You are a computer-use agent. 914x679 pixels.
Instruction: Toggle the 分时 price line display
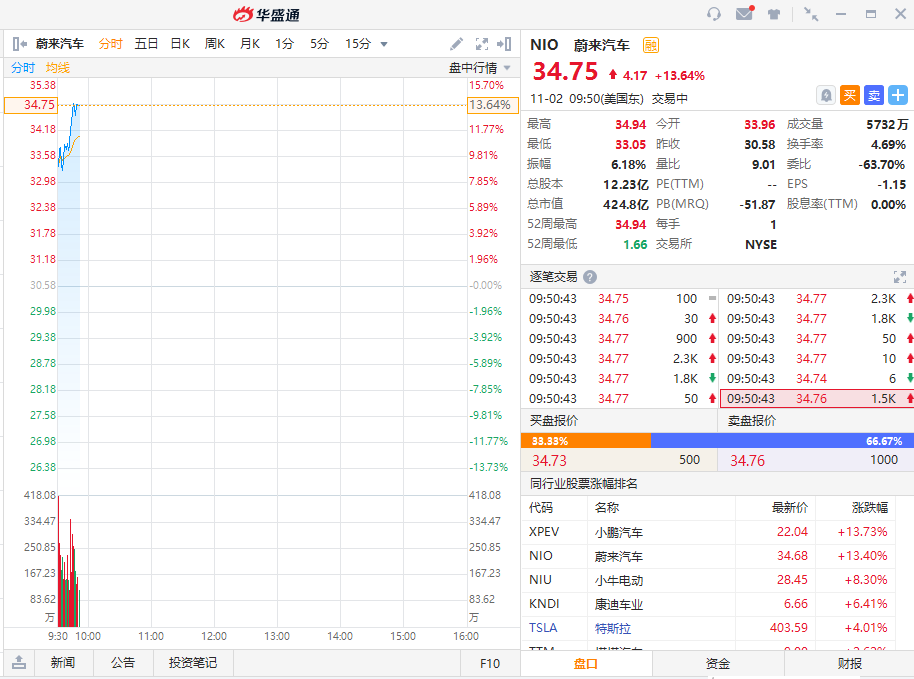click(23, 68)
